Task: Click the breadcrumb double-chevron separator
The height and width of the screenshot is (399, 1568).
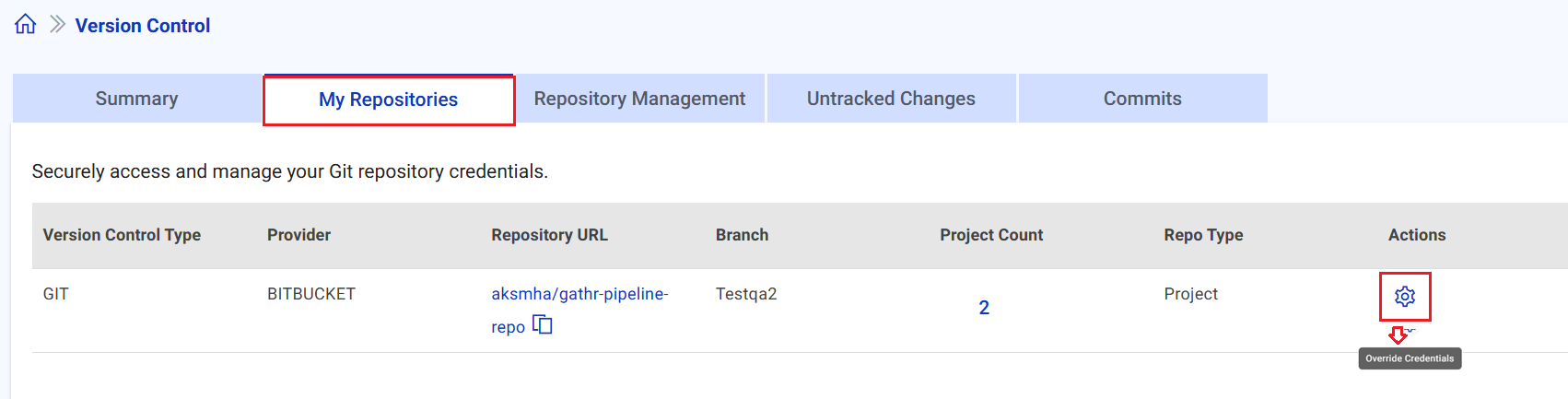Action: [x=57, y=25]
